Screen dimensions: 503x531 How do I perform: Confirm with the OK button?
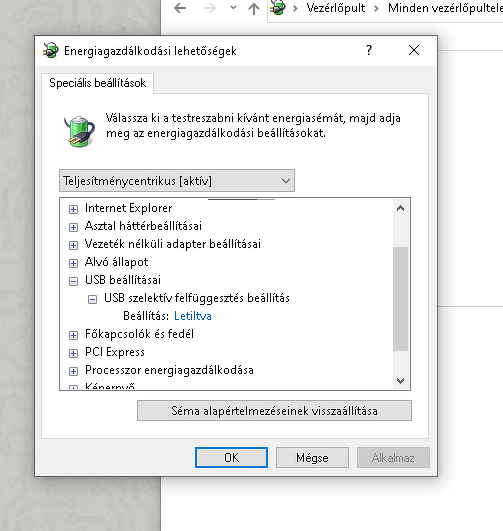coord(231,458)
